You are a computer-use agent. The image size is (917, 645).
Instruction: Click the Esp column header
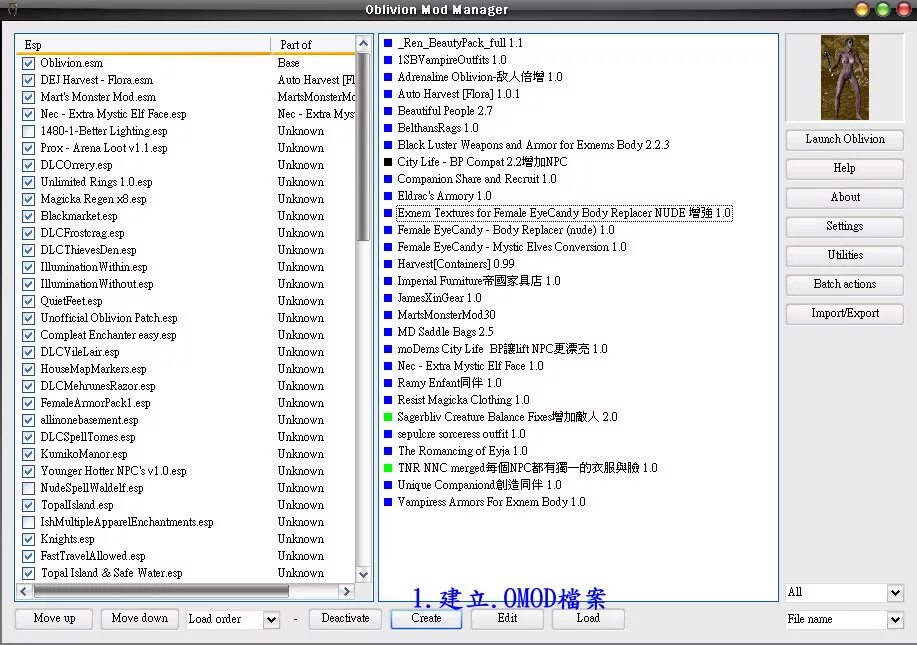[x=144, y=44]
